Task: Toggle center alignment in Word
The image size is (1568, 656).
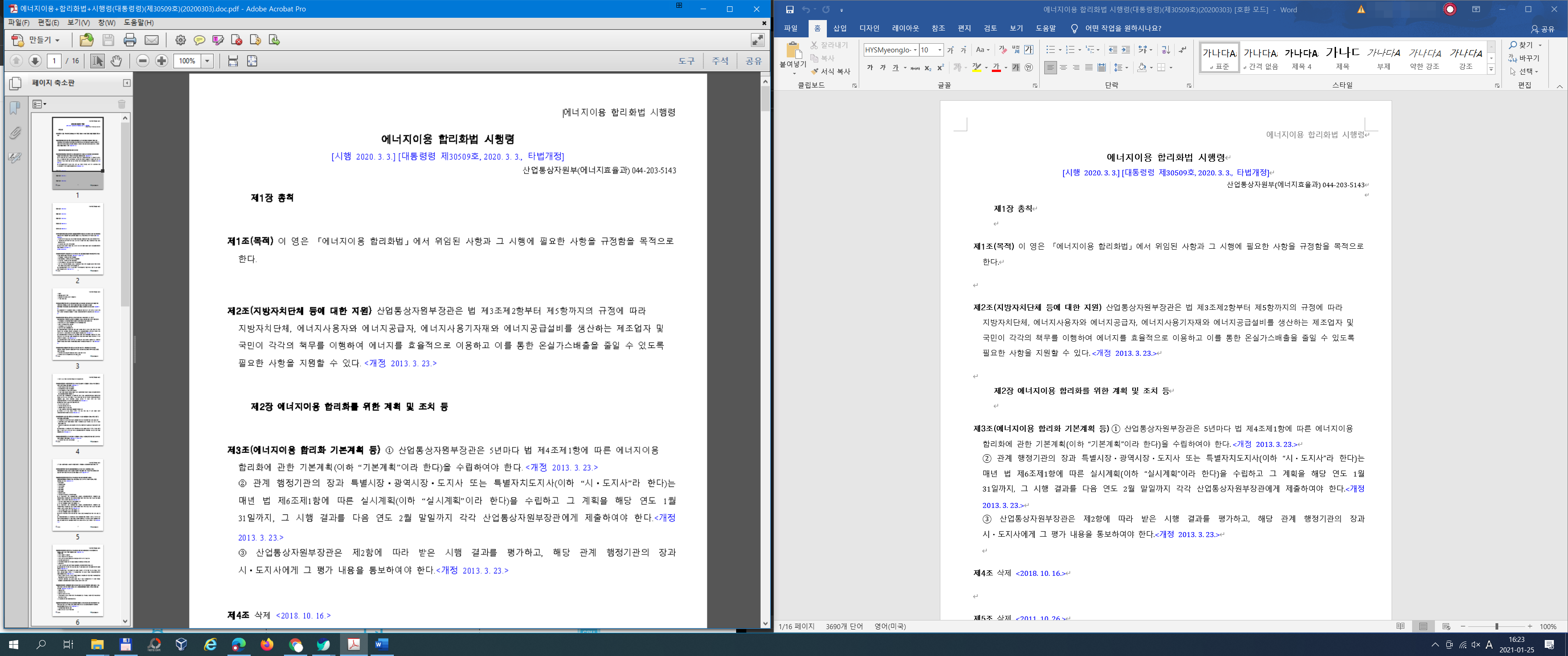Action: point(1063,67)
